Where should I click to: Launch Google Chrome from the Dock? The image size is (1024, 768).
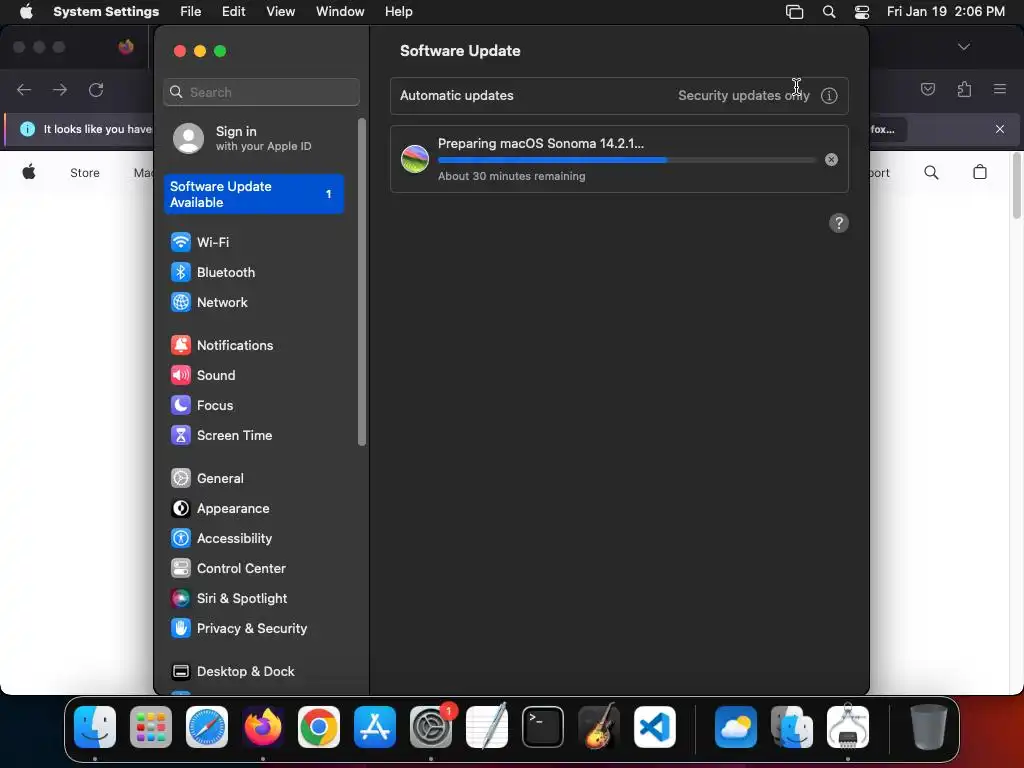[x=319, y=727]
